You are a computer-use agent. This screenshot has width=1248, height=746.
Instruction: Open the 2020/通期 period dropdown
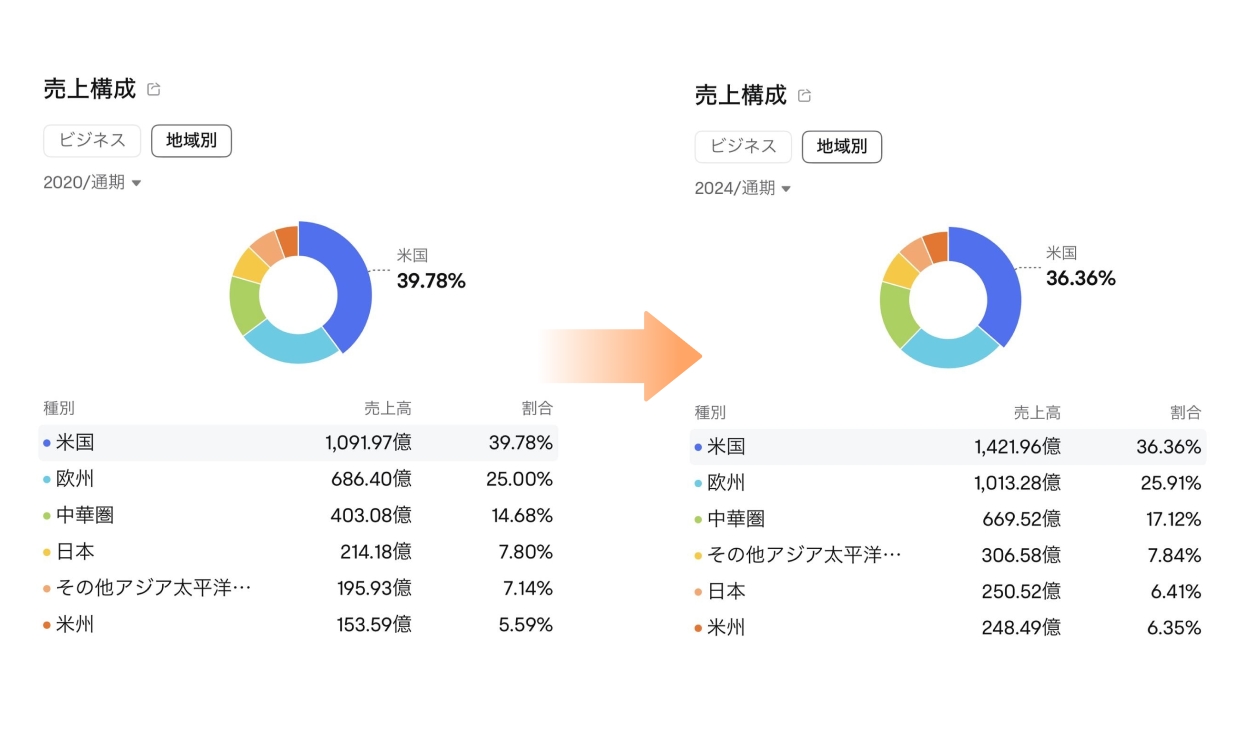[90, 182]
